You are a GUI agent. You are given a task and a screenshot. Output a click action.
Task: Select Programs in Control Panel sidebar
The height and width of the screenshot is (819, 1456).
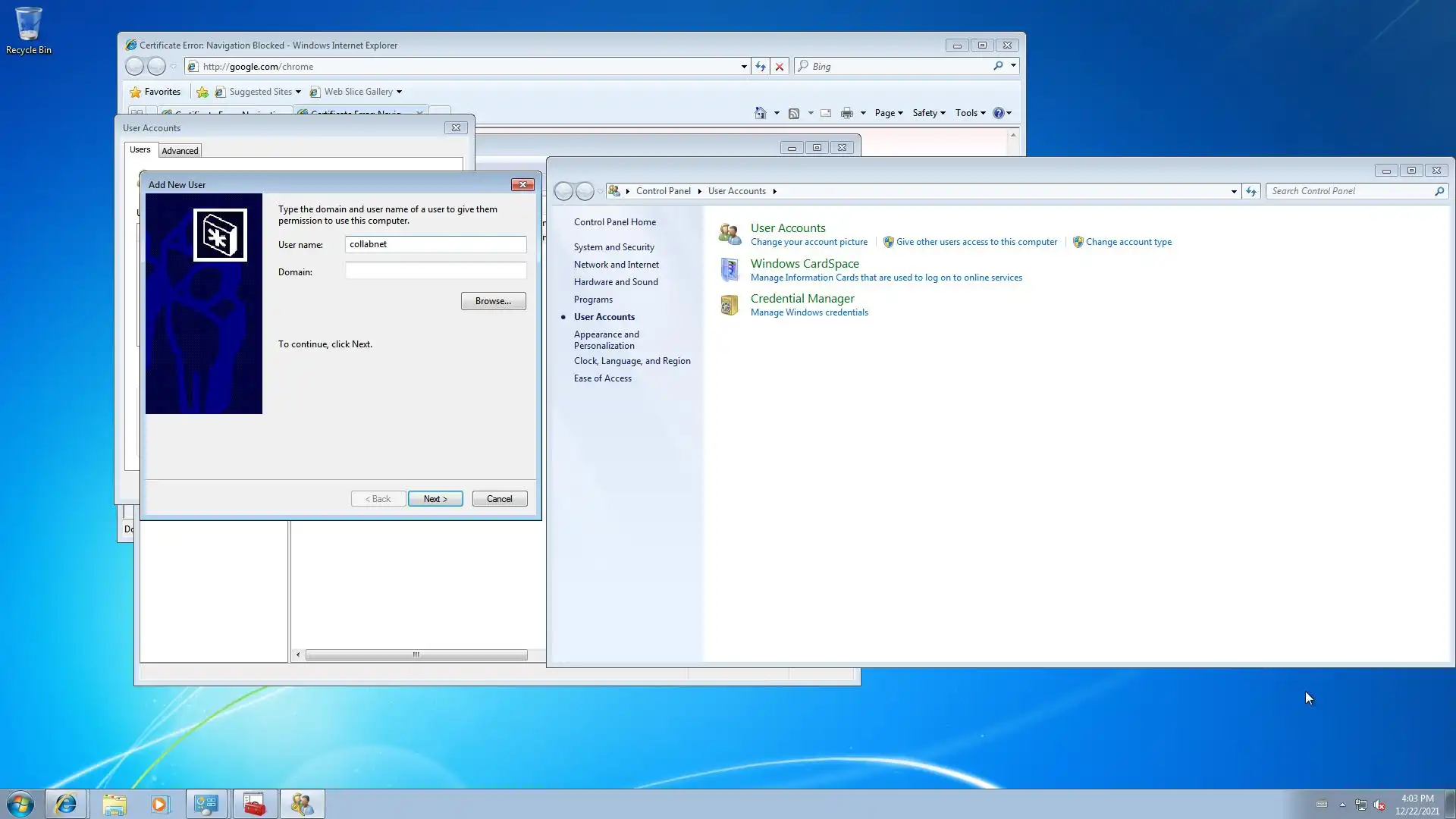(x=593, y=300)
